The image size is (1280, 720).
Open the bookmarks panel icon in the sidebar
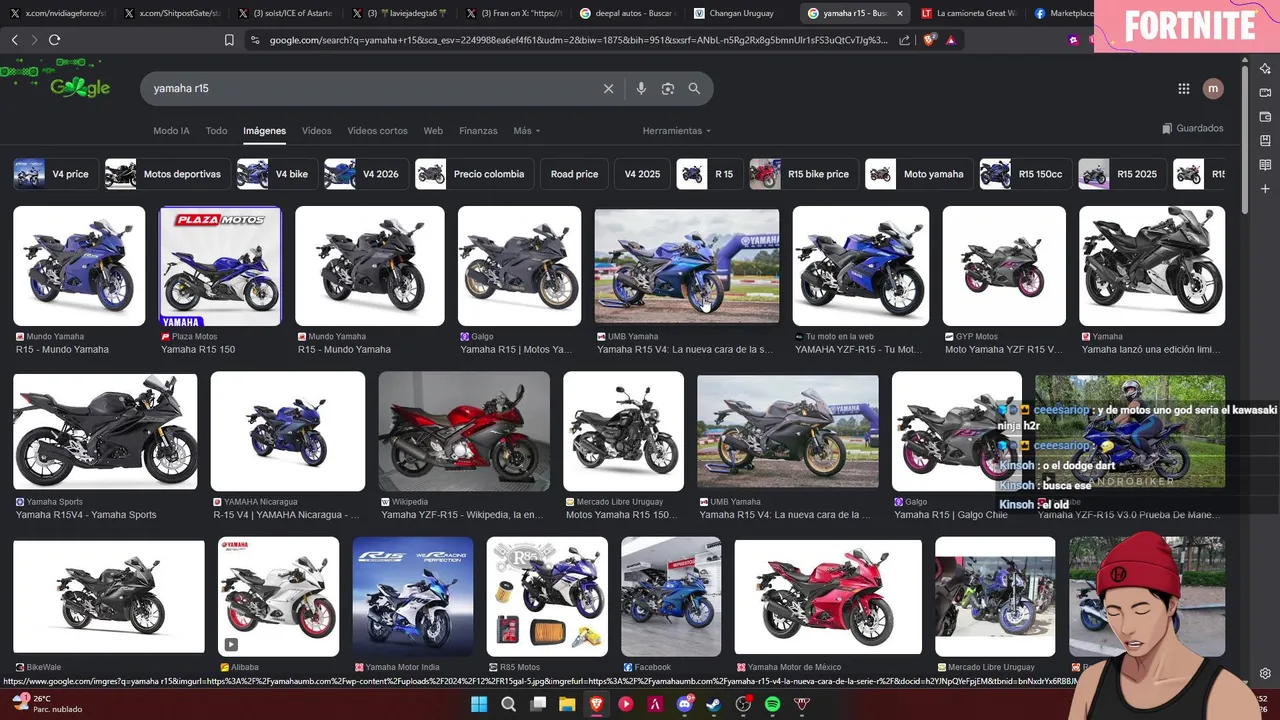[x=1265, y=141]
